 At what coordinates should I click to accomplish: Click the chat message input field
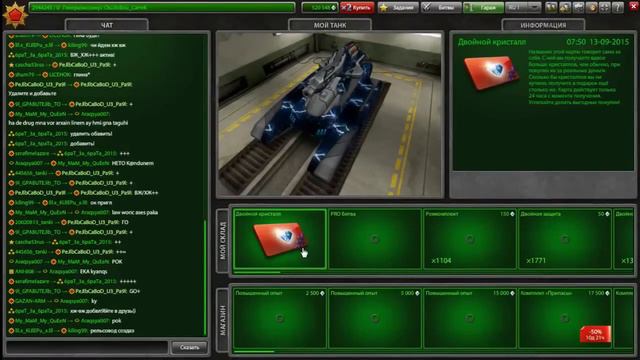pyautogui.click(x=87, y=347)
